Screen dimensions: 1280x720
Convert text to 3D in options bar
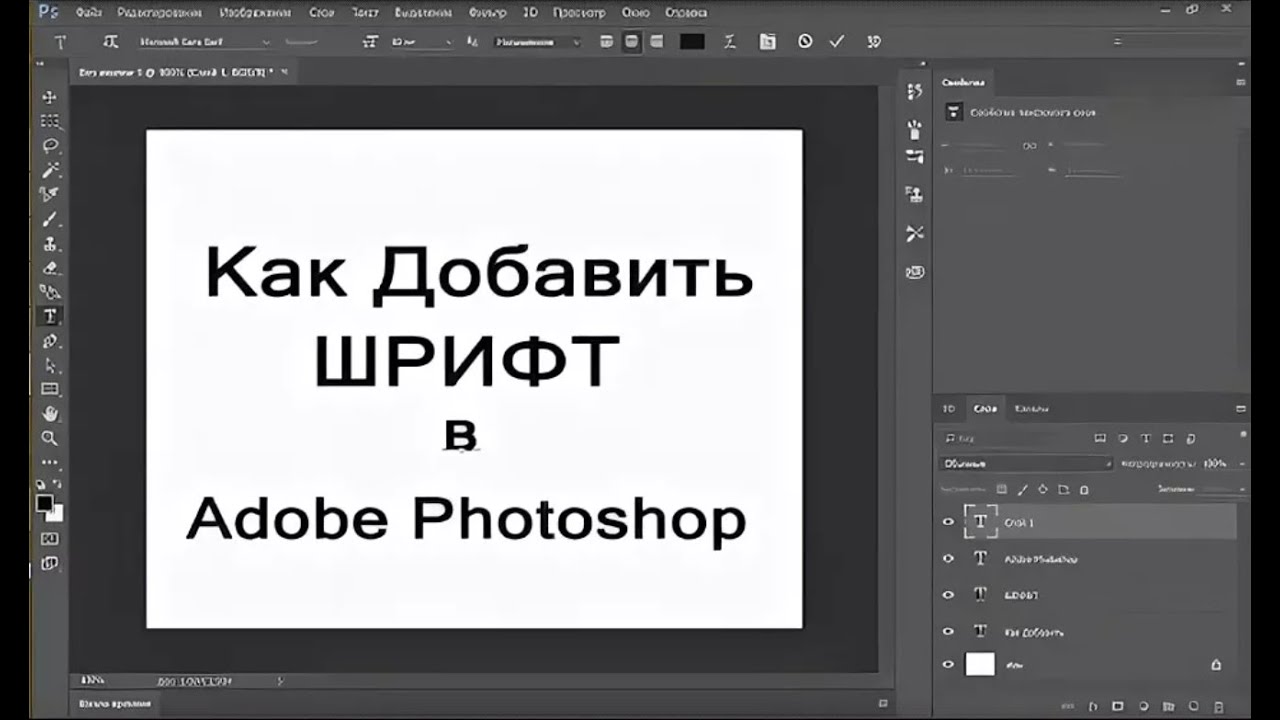874,42
